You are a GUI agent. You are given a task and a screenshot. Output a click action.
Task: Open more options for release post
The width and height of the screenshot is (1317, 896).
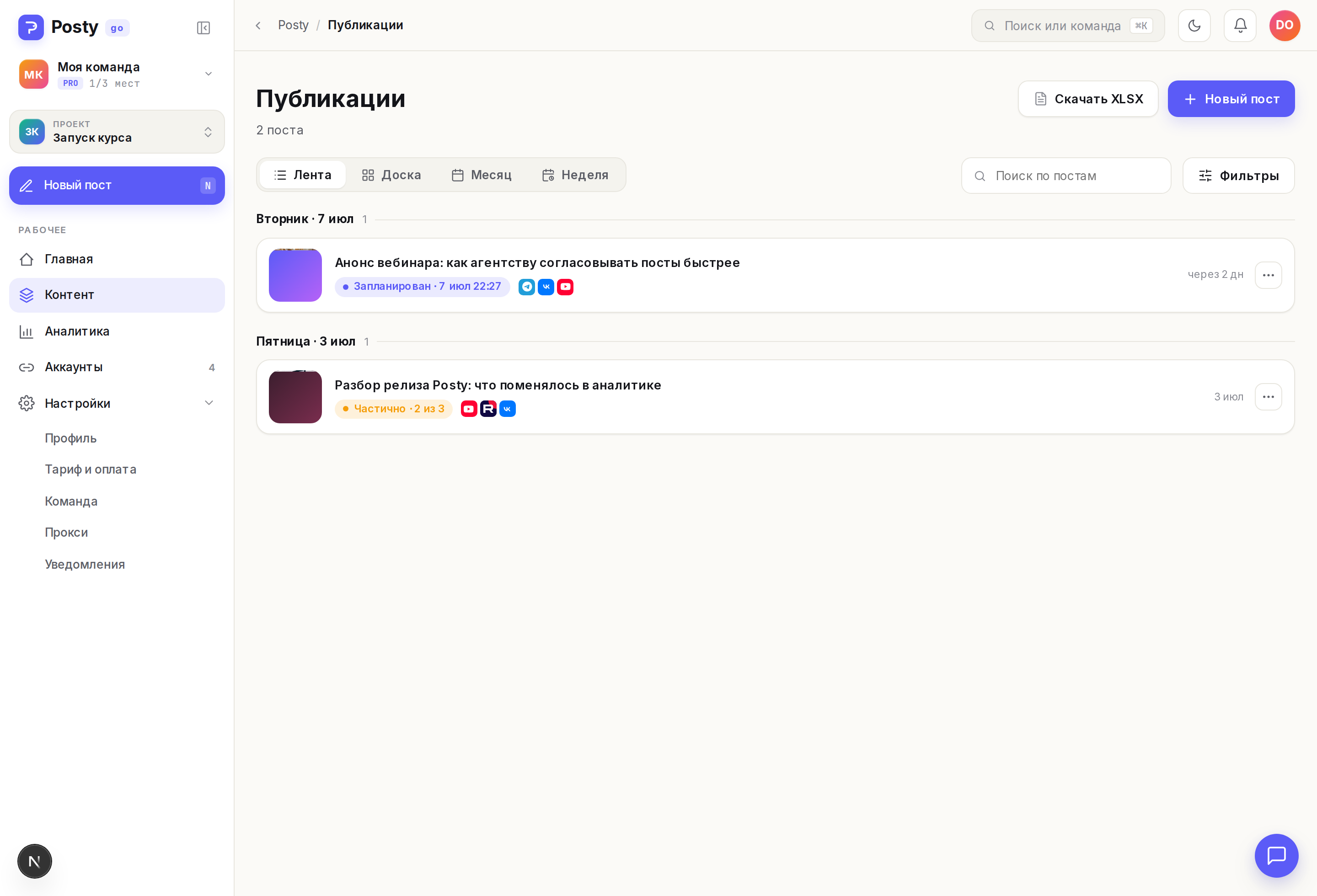(1268, 396)
